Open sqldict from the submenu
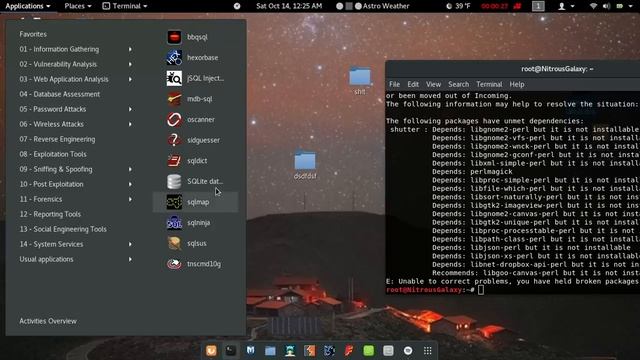Screen dimensions: 640x360 [x=195, y=161]
